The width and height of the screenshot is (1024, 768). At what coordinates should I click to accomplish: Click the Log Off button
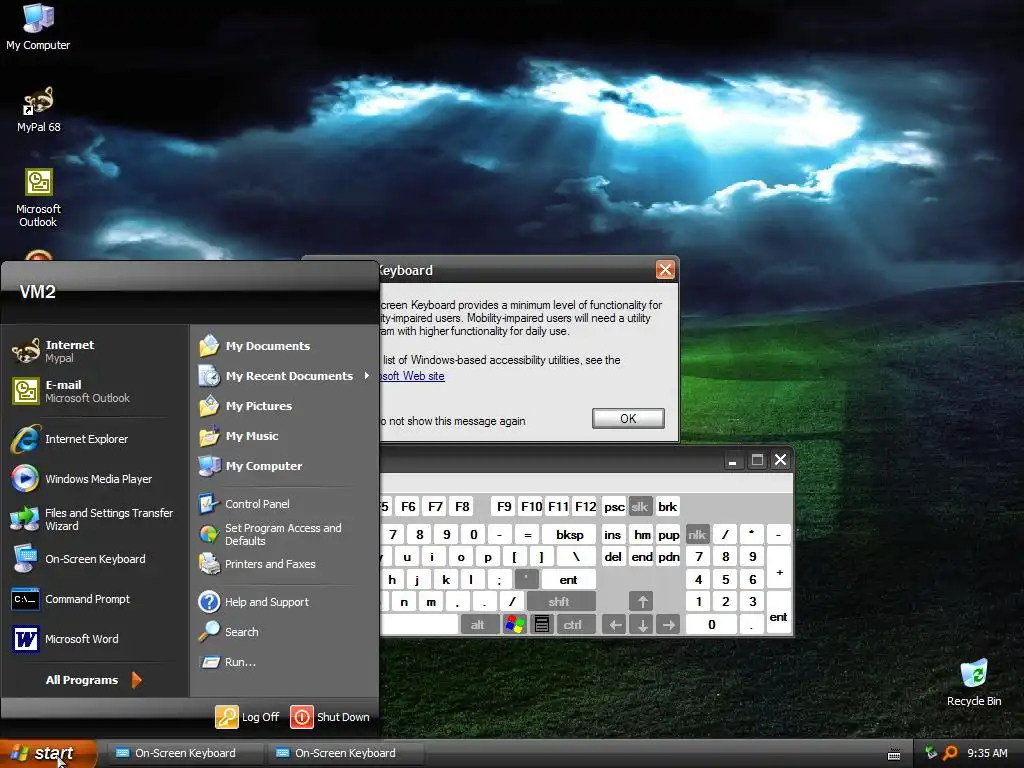point(248,716)
